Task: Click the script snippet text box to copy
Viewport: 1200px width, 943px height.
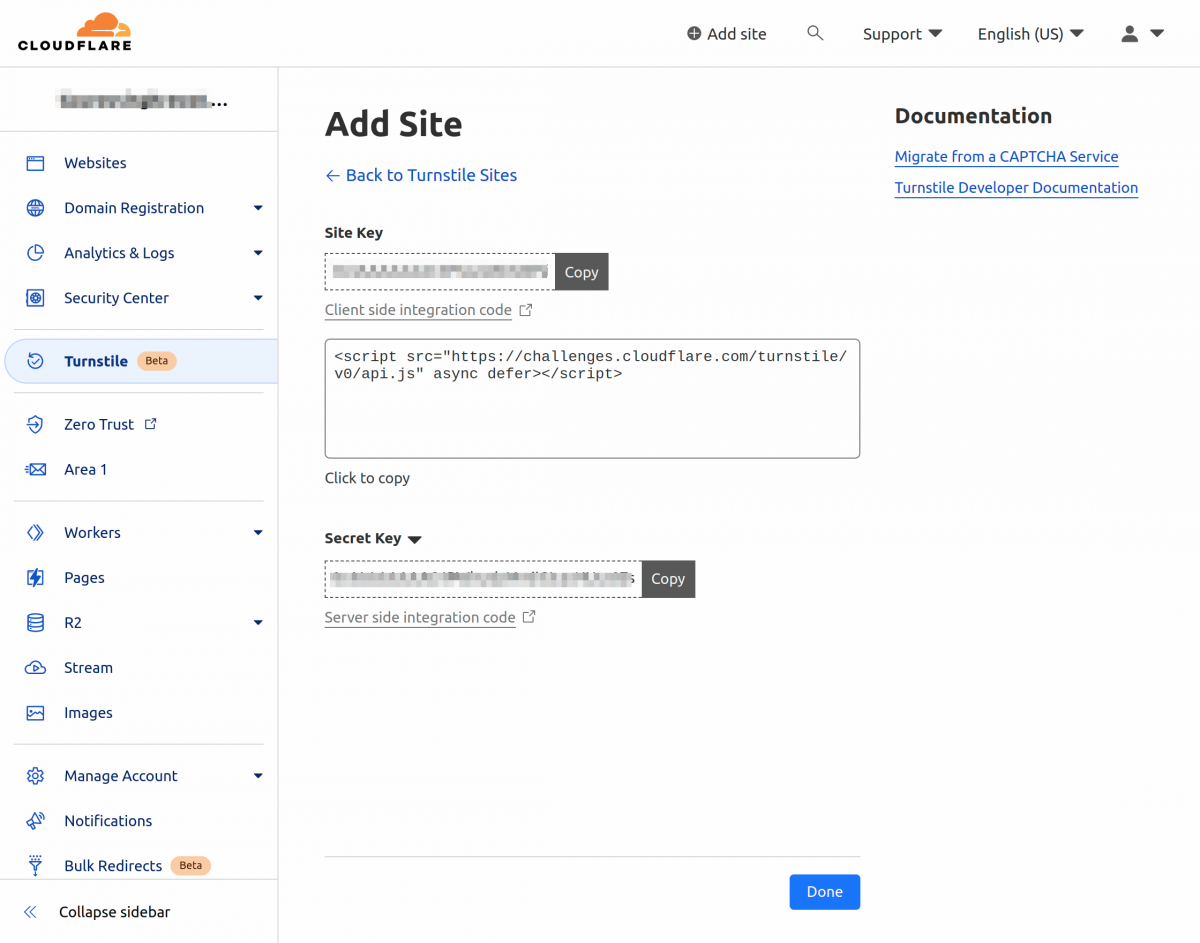Action: [x=592, y=398]
